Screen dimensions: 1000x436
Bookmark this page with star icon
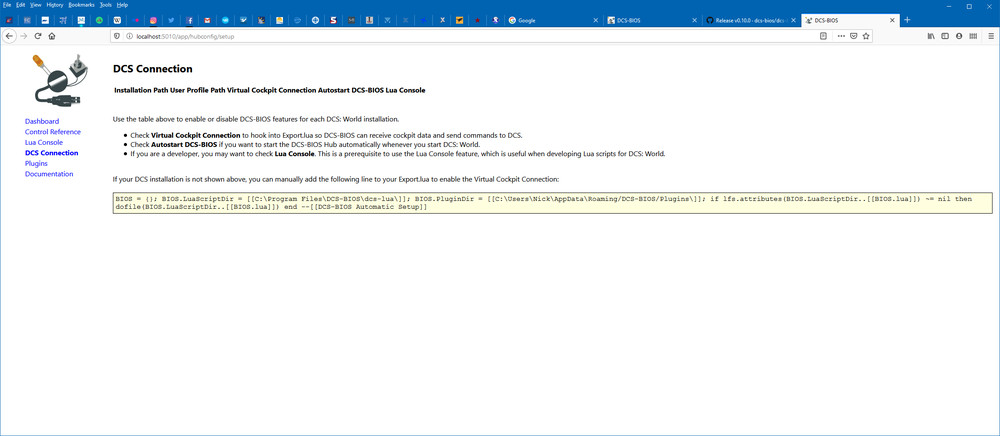pos(865,36)
